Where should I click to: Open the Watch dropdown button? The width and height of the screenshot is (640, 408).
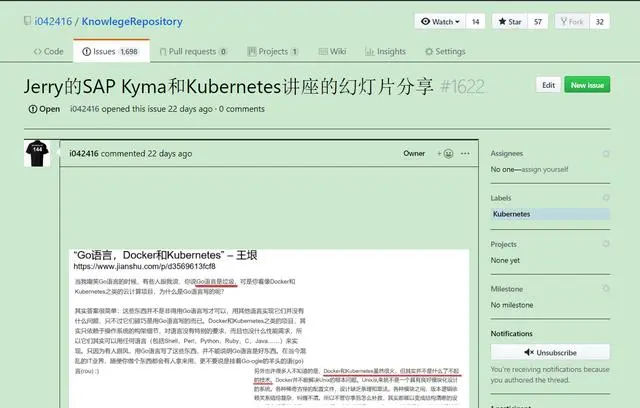[440, 22]
